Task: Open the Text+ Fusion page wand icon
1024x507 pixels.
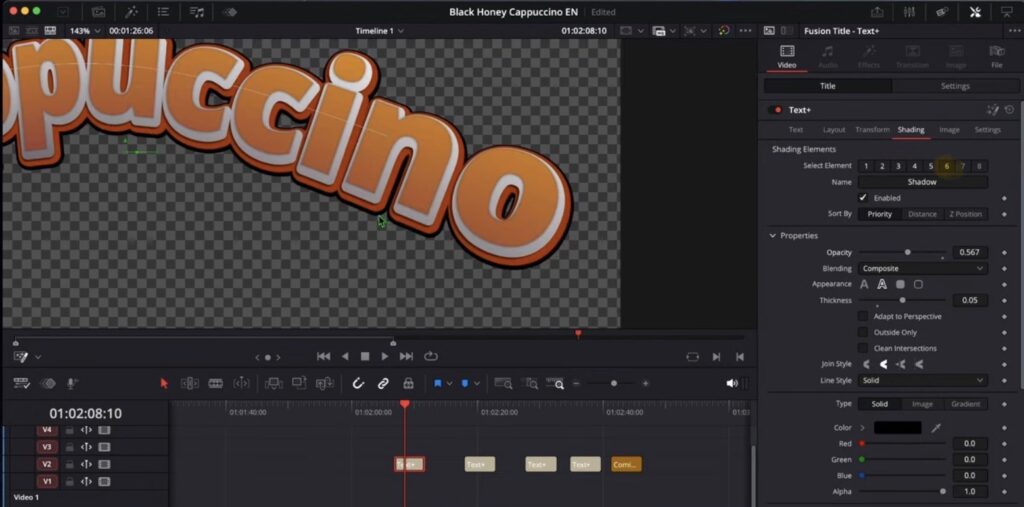Action: tap(993, 110)
